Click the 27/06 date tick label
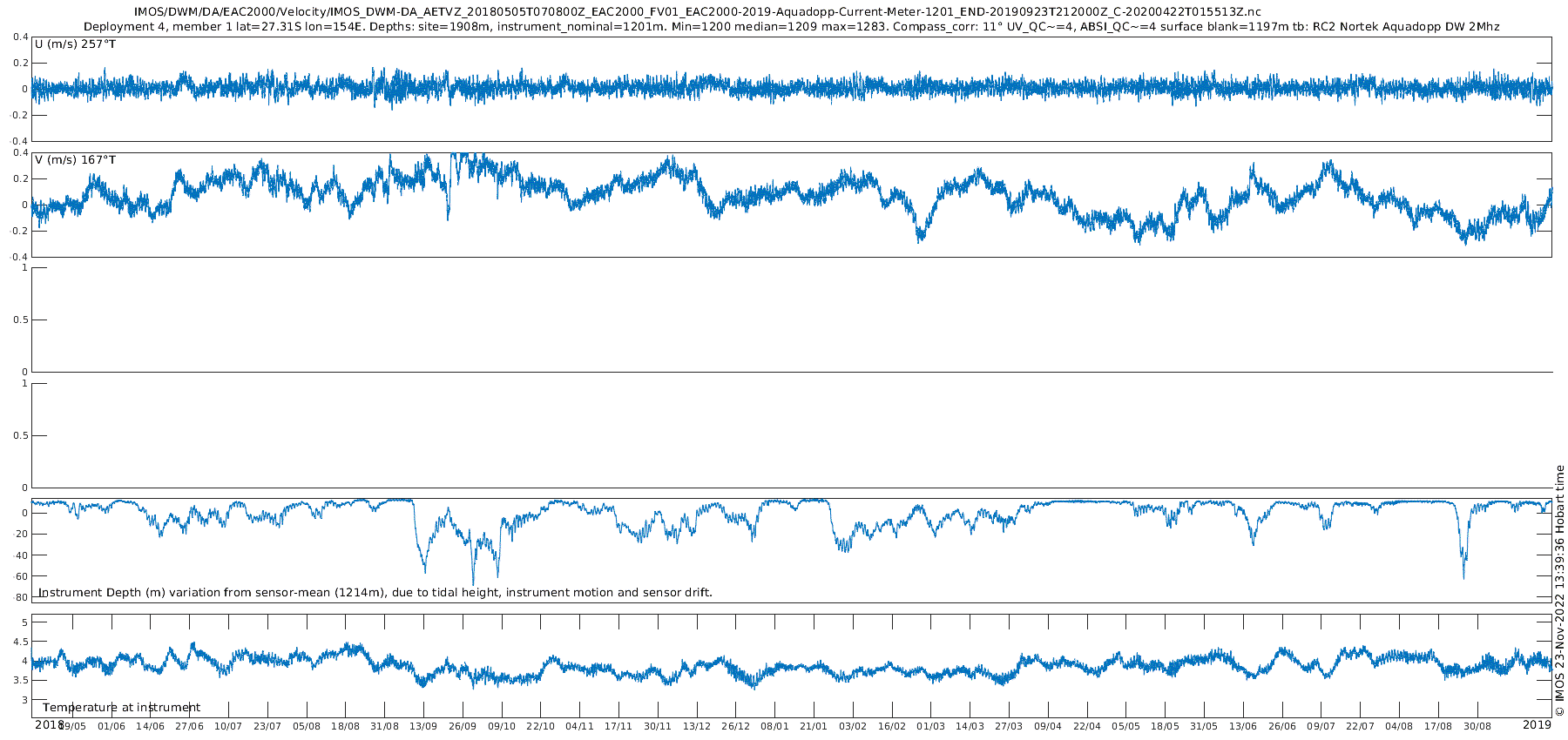Image resolution: width=1568 pixels, height=740 pixels. [x=189, y=726]
